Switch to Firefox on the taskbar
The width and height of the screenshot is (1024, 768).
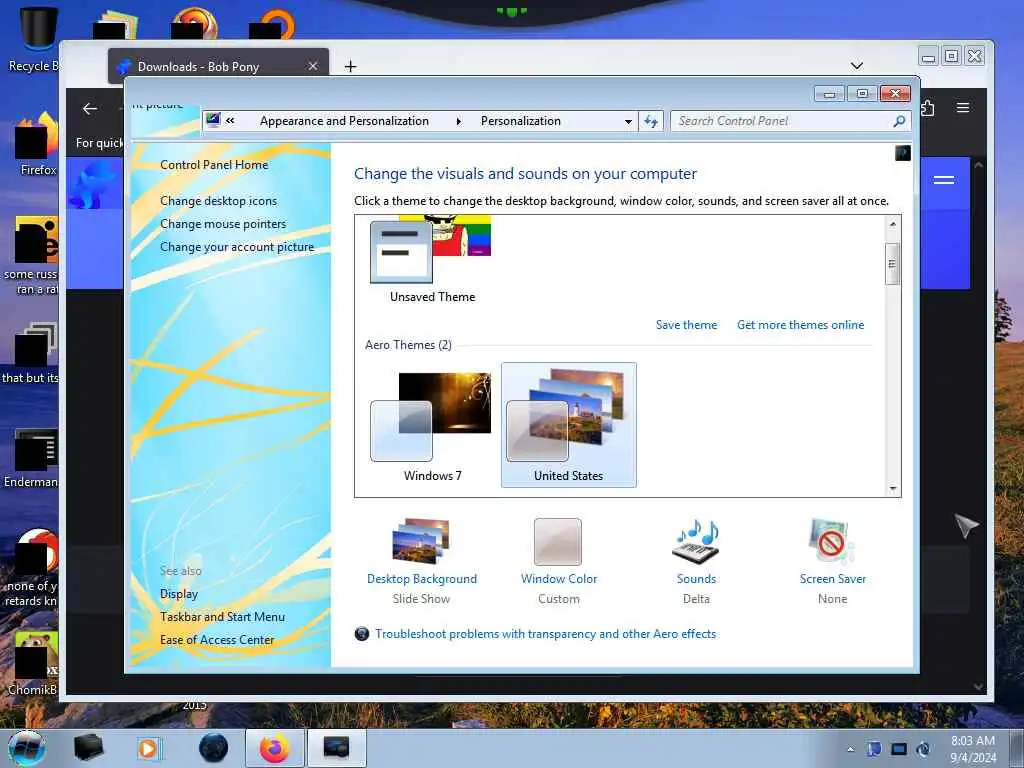(x=274, y=748)
